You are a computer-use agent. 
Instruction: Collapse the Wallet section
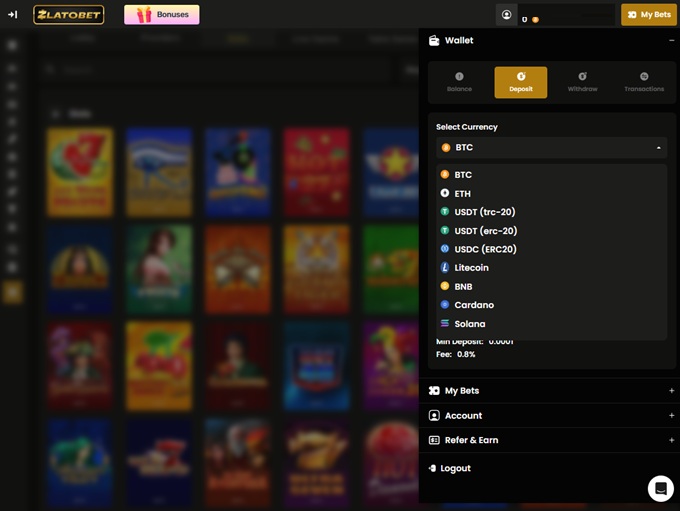(671, 41)
